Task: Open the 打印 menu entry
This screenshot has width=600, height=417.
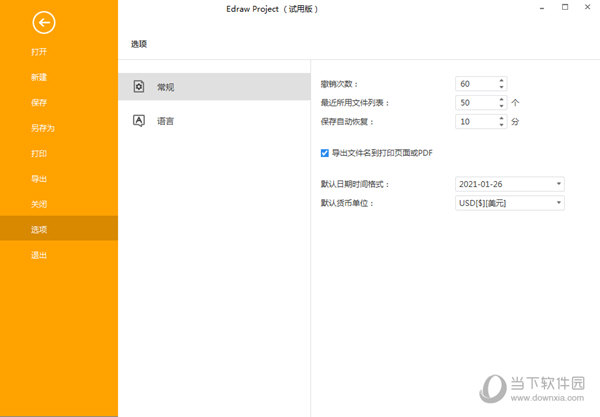Action: coord(39,153)
